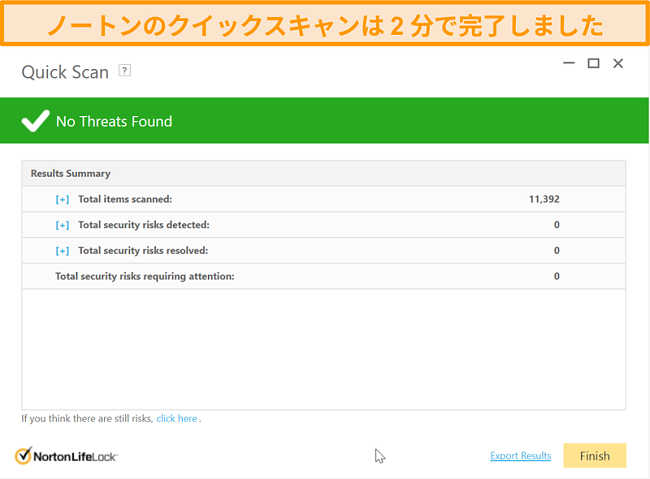Expand Total security risks resolved details

(x=62, y=250)
